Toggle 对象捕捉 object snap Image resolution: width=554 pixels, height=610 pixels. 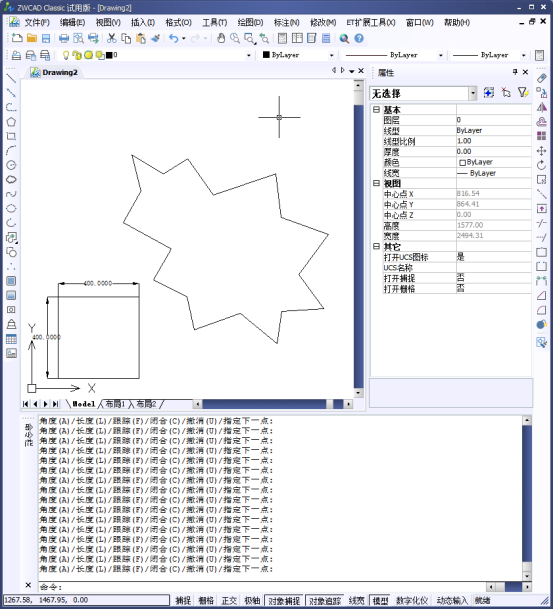[x=284, y=600]
